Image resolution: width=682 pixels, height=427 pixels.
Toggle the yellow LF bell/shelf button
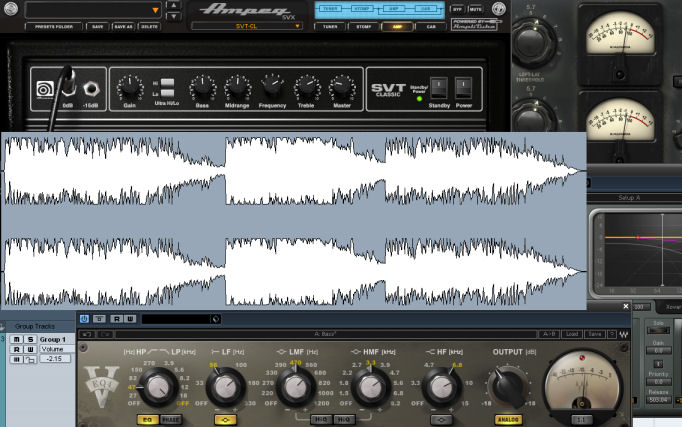(x=225, y=420)
